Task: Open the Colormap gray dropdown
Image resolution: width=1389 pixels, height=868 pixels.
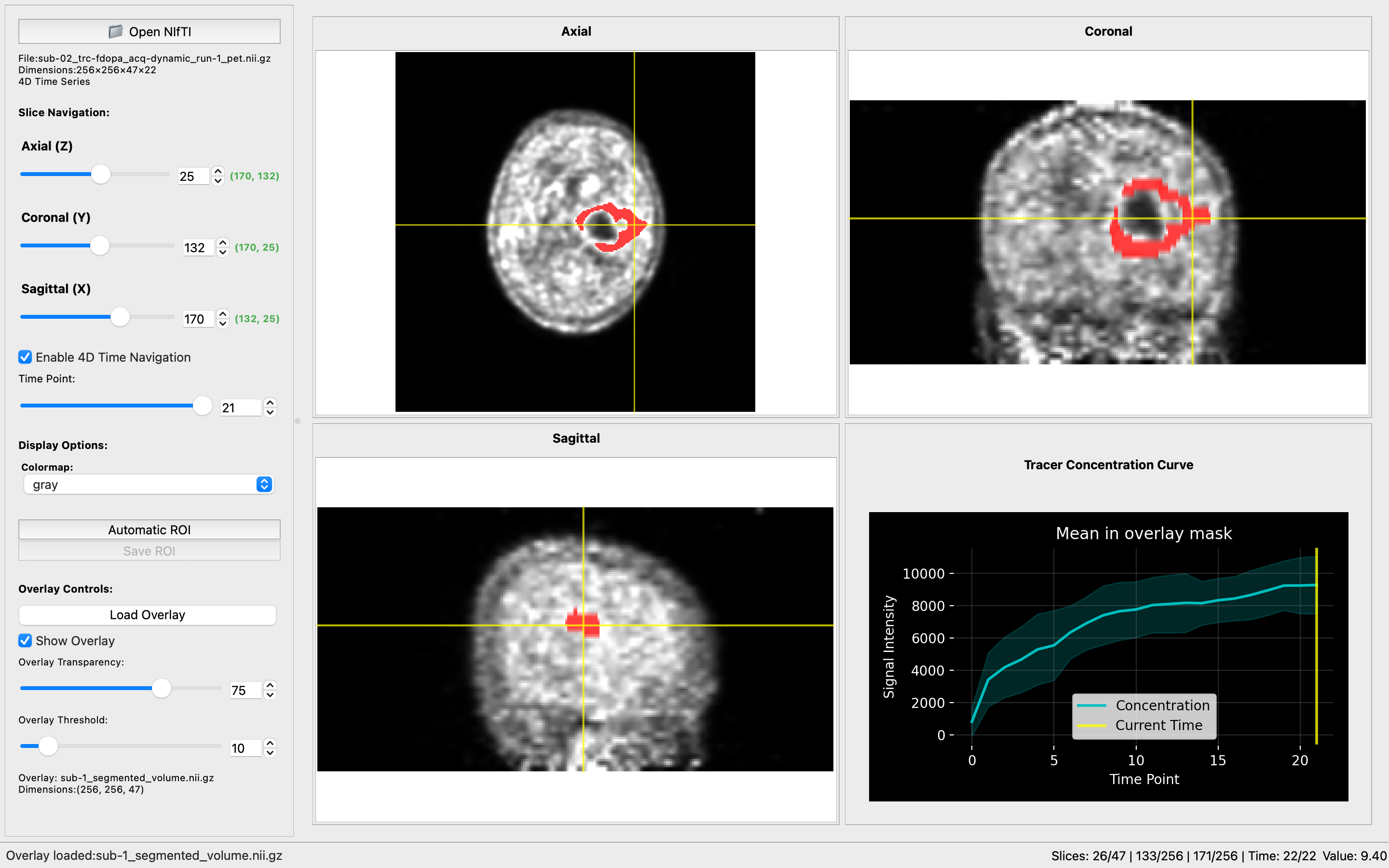Action: point(149,485)
